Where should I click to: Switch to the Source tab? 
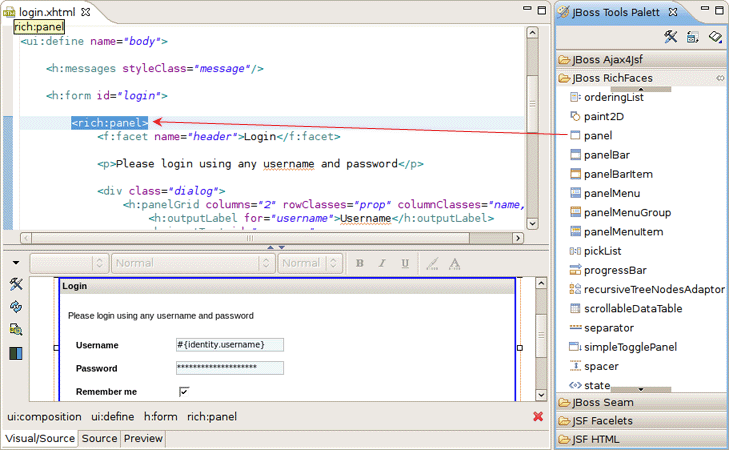99,438
